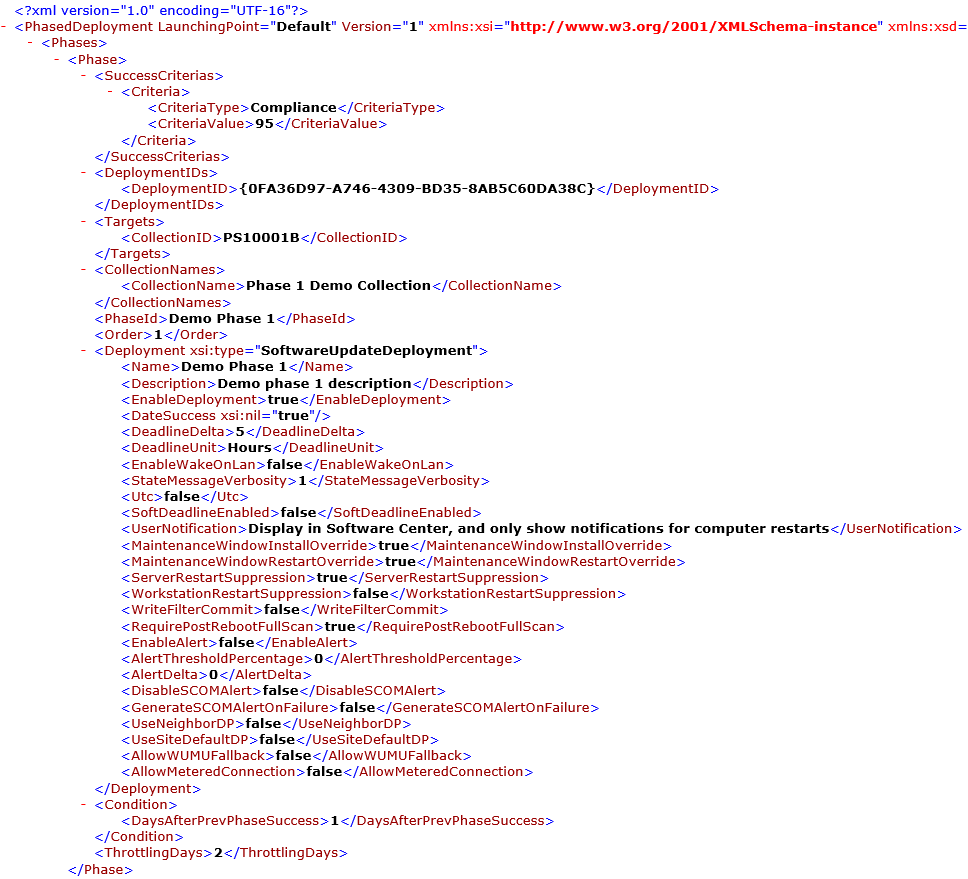Select the DisableSCOMAlert false value
Screen dimensions: 968x879
pos(280,691)
